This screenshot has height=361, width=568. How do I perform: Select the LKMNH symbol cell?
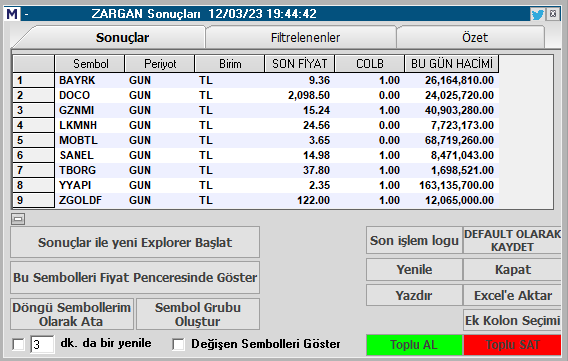click(x=90, y=125)
